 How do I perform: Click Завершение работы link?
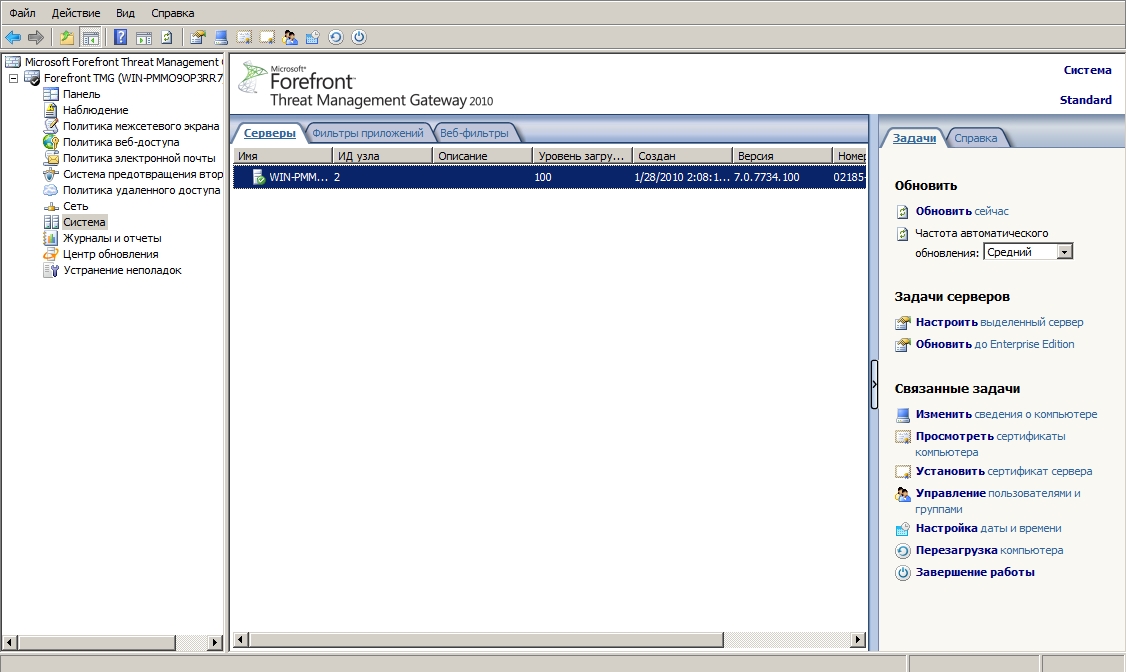[974, 572]
